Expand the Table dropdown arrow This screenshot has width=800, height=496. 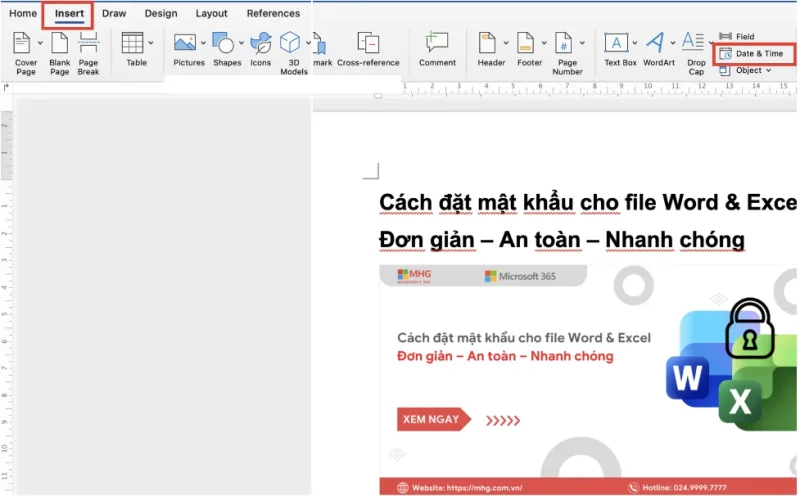click(x=151, y=43)
